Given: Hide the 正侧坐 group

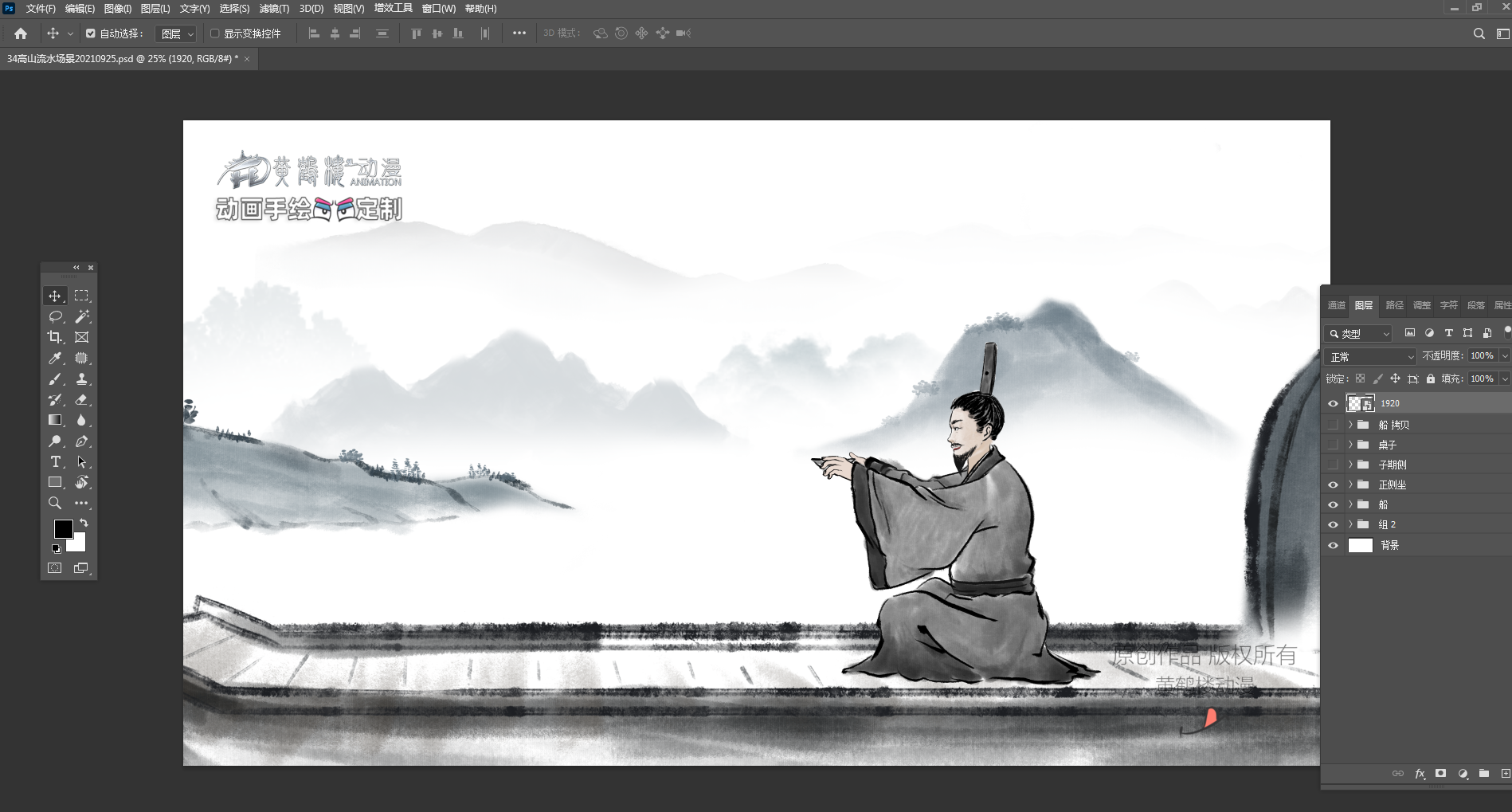Looking at the screenshot, I should pyautogui.click(x=1333, y=484).
